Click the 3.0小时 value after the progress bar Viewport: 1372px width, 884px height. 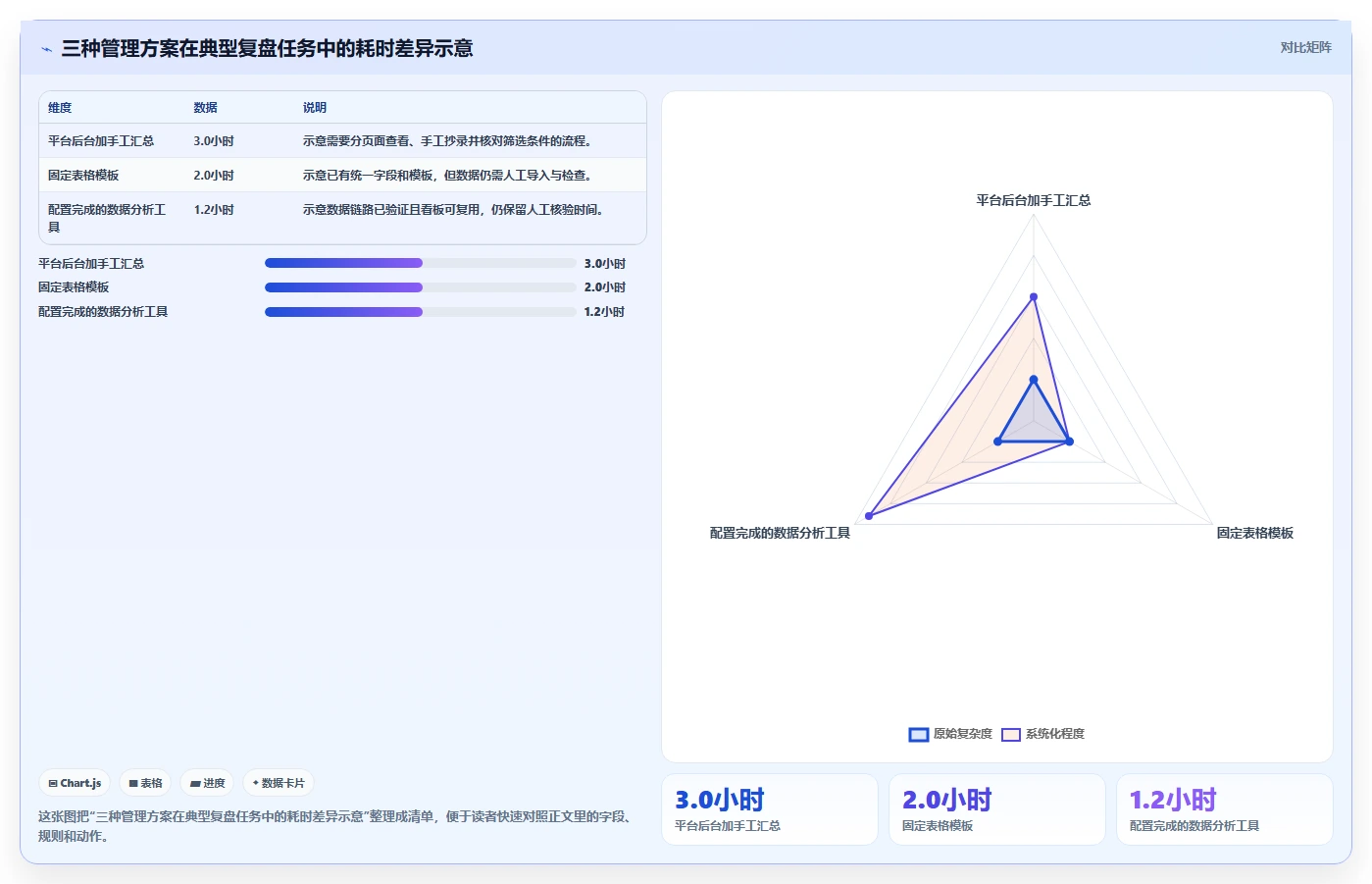(605, 264)
